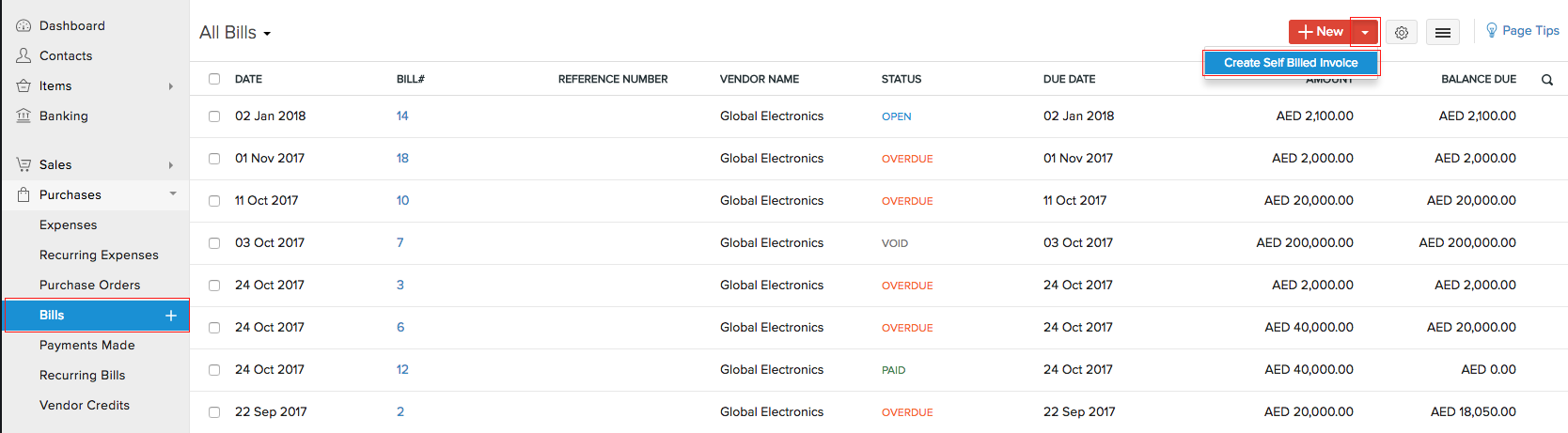Viewport: 1568px width, 433px height.
Task: Click the Banking building icon
Action: point(24,116)
